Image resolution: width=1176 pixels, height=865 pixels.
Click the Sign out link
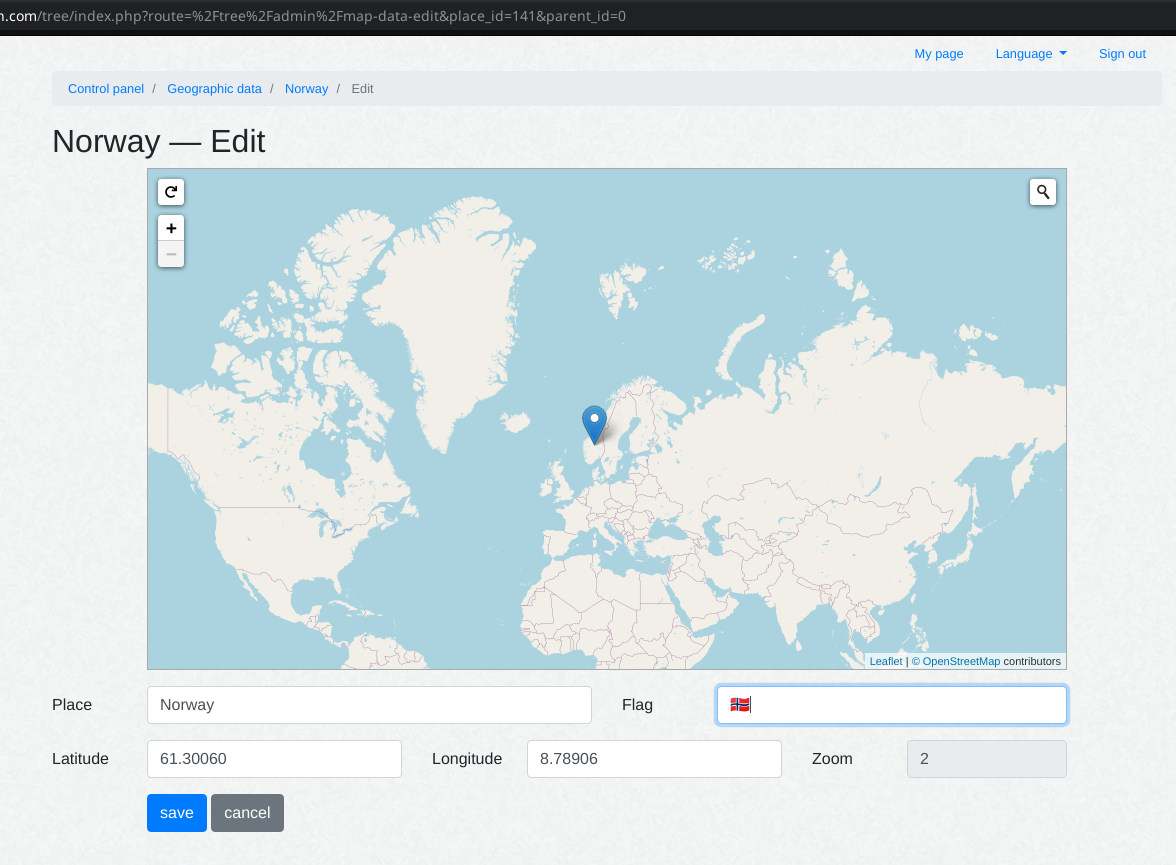coord(1122,54)
